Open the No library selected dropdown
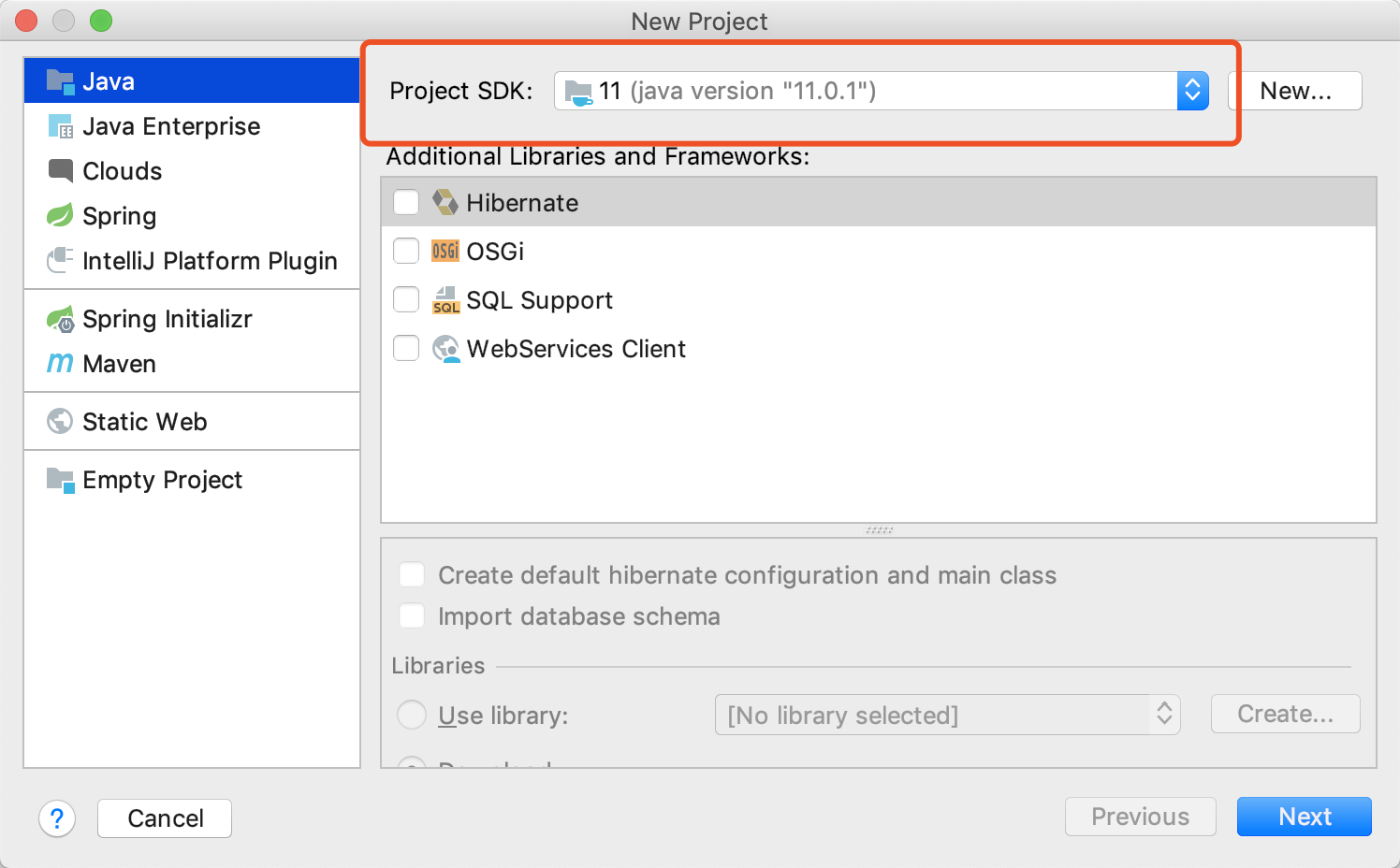 point(947,715)
